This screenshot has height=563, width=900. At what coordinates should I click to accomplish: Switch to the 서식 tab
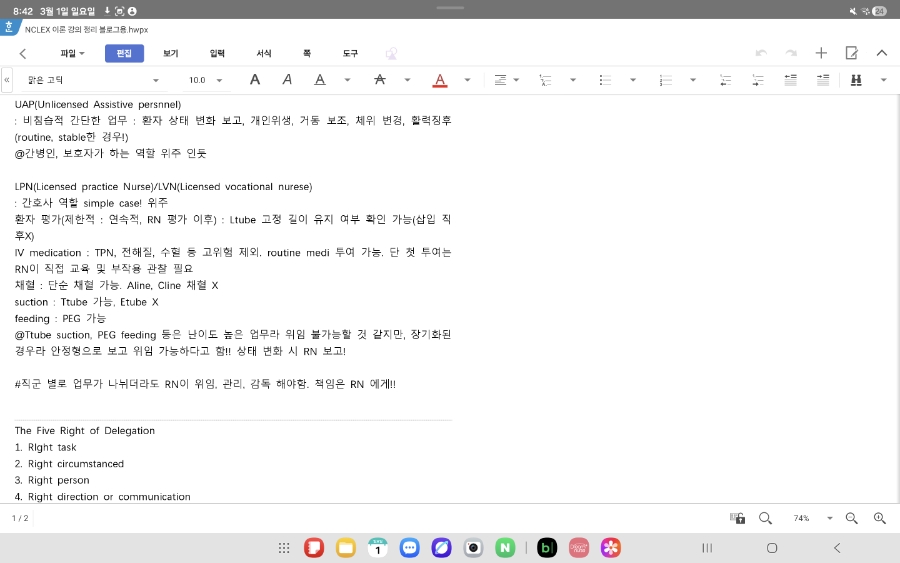[x=264, y=53]
